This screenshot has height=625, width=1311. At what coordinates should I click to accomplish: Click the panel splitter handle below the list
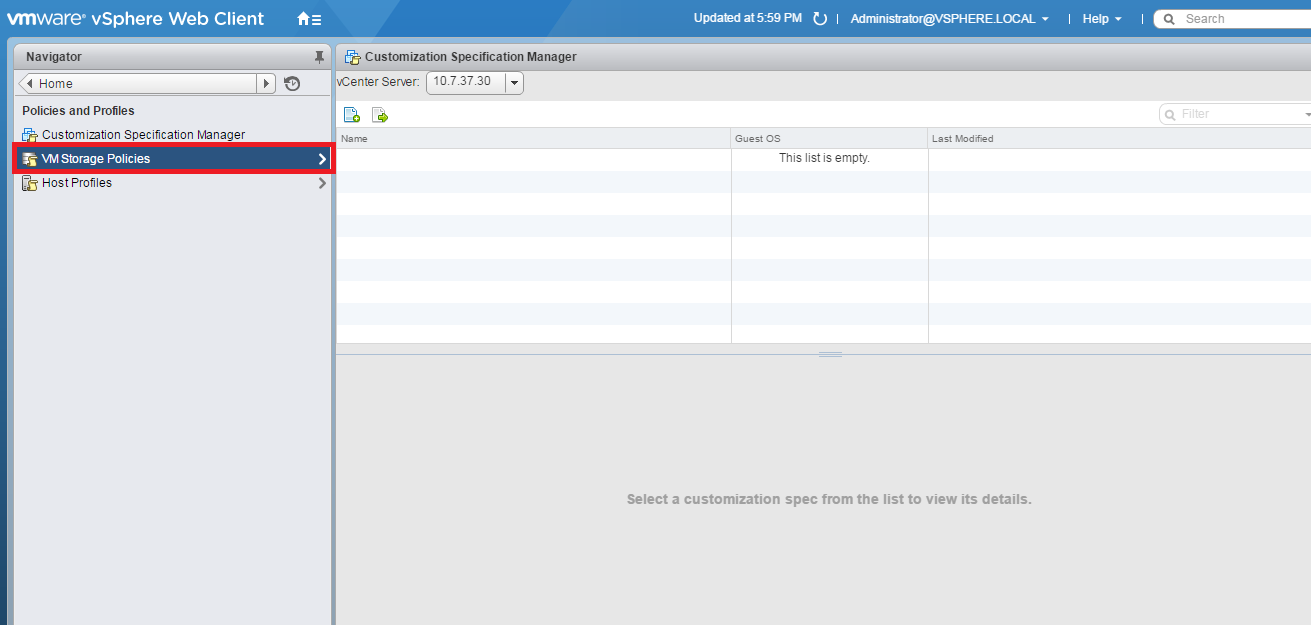(830, 355)
